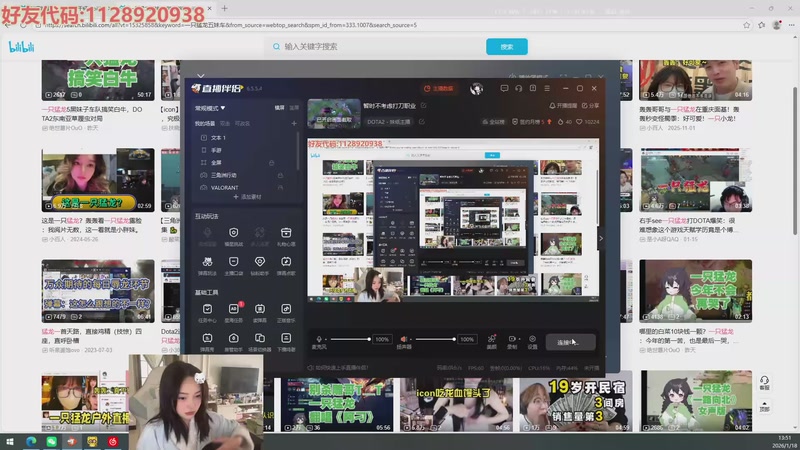Expand the microphone device dropdown arrow
Screen dimensions: 800x450
point(326,339)
